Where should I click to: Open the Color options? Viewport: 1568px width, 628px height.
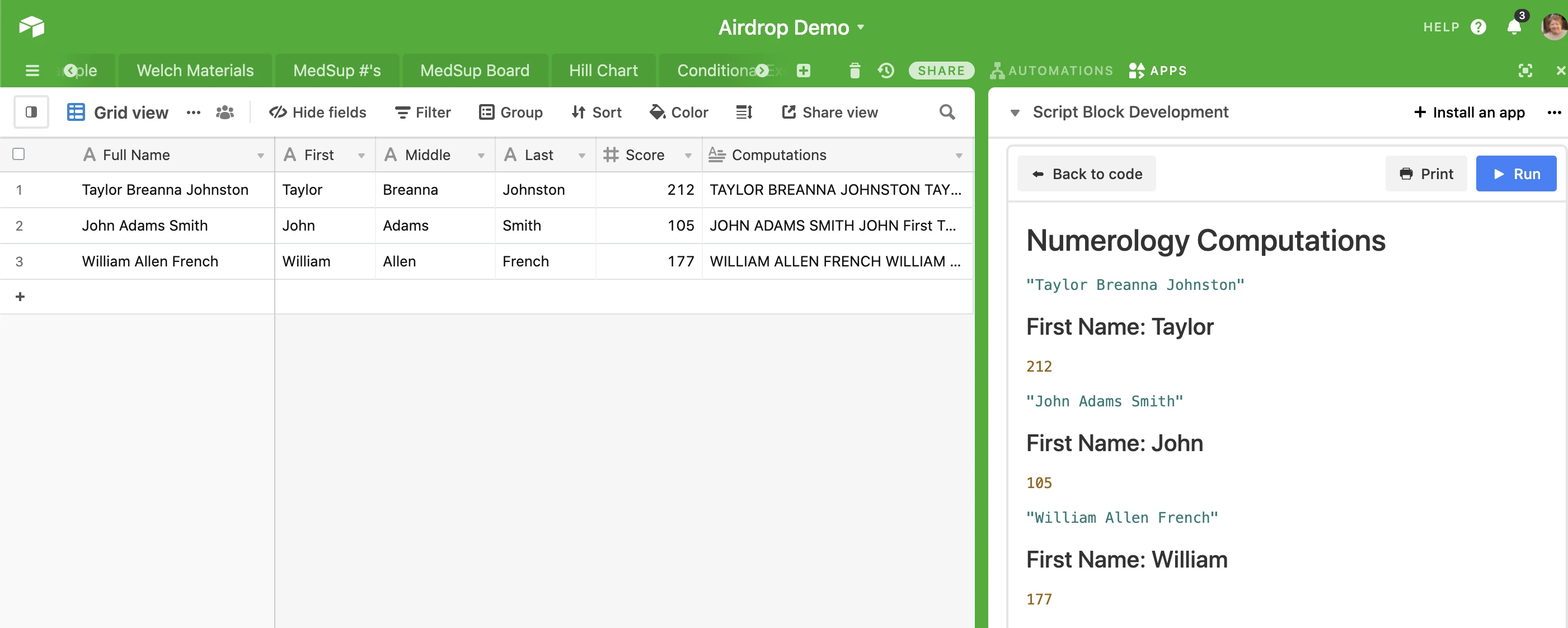(x=679, y=112)
